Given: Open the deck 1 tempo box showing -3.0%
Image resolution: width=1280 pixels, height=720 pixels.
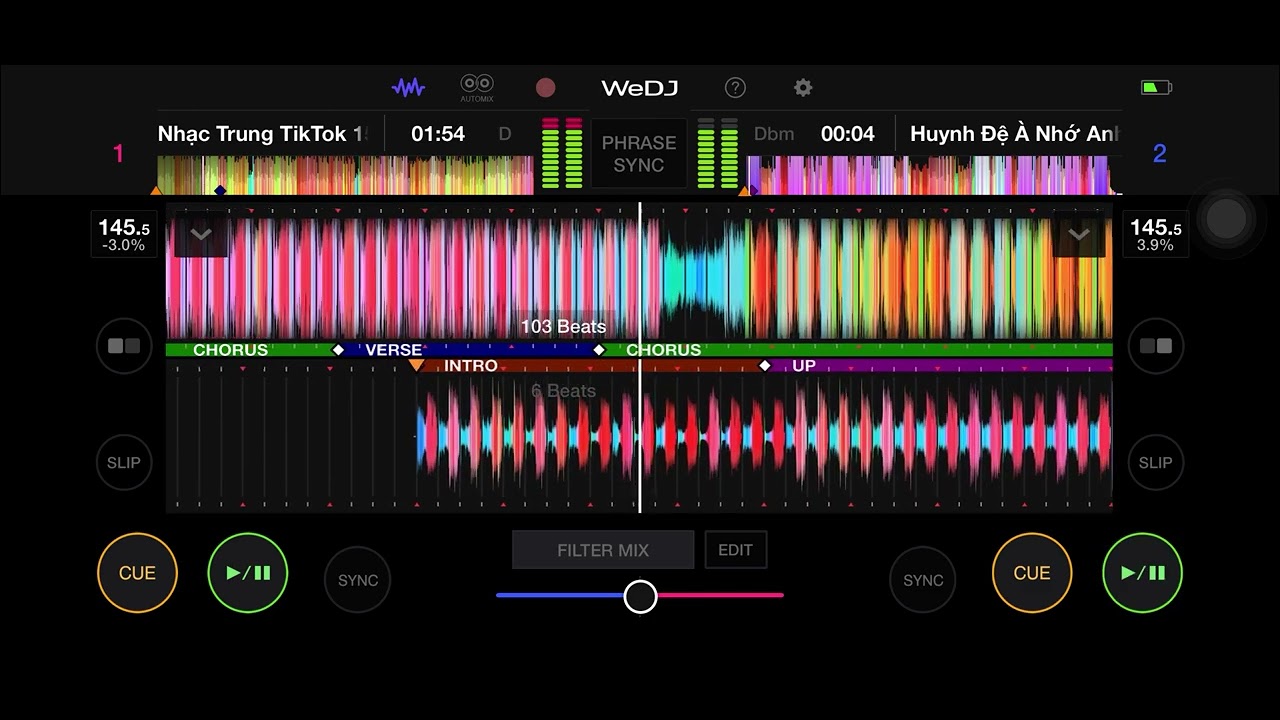Looking at the screenshot, I should tap(124, 234).
